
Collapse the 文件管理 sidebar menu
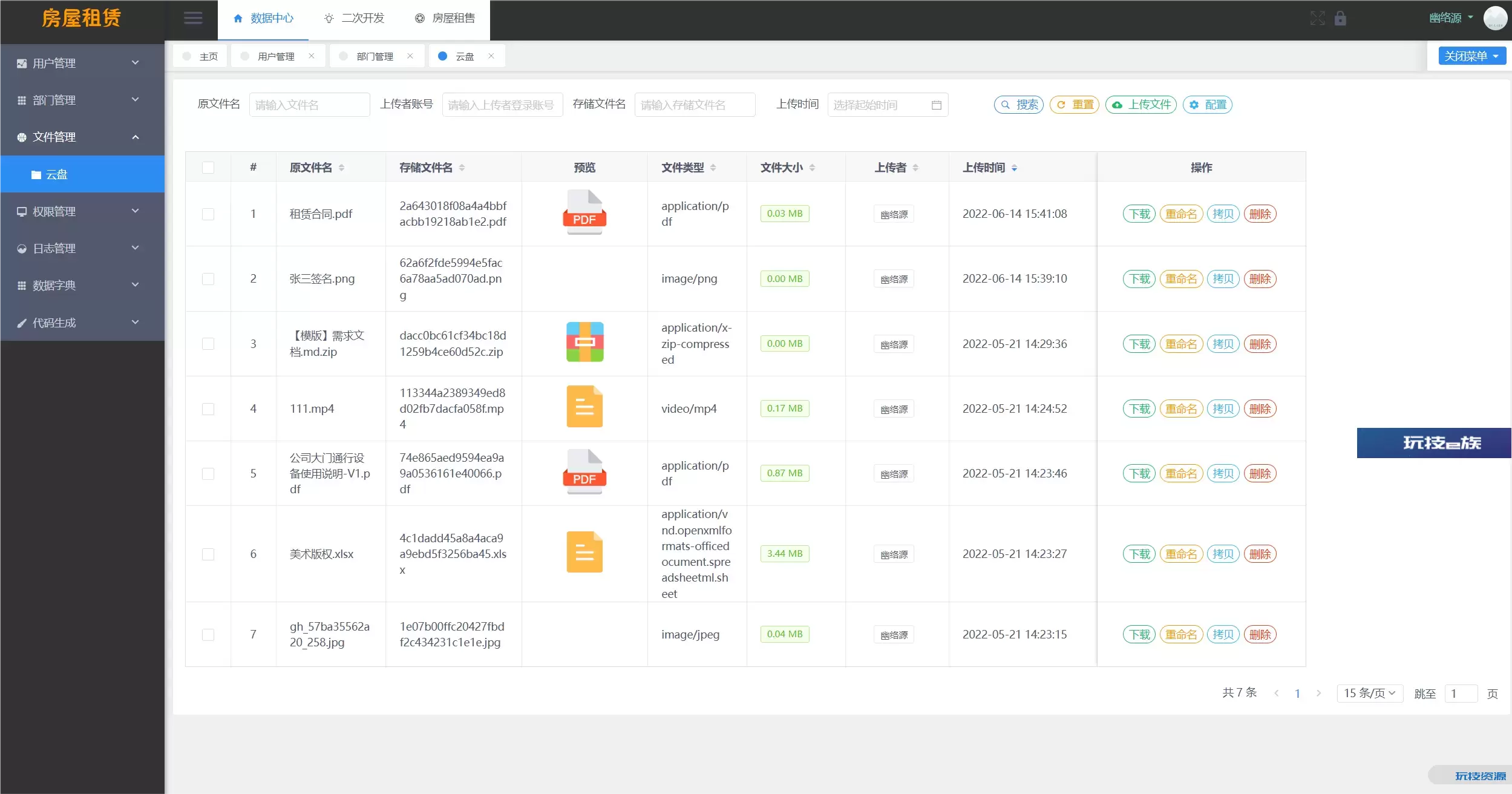pyautogui.click(x=82, y=137)
